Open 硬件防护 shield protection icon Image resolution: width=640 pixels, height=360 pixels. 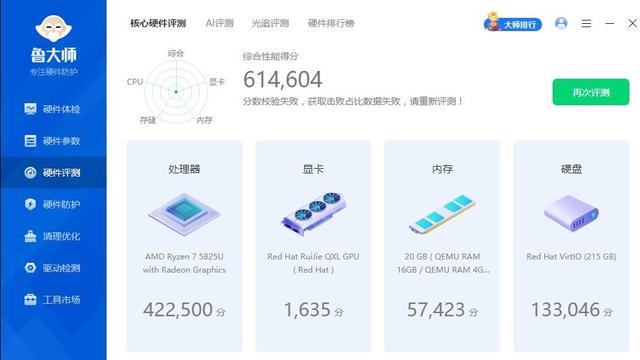tap(30, 204)
